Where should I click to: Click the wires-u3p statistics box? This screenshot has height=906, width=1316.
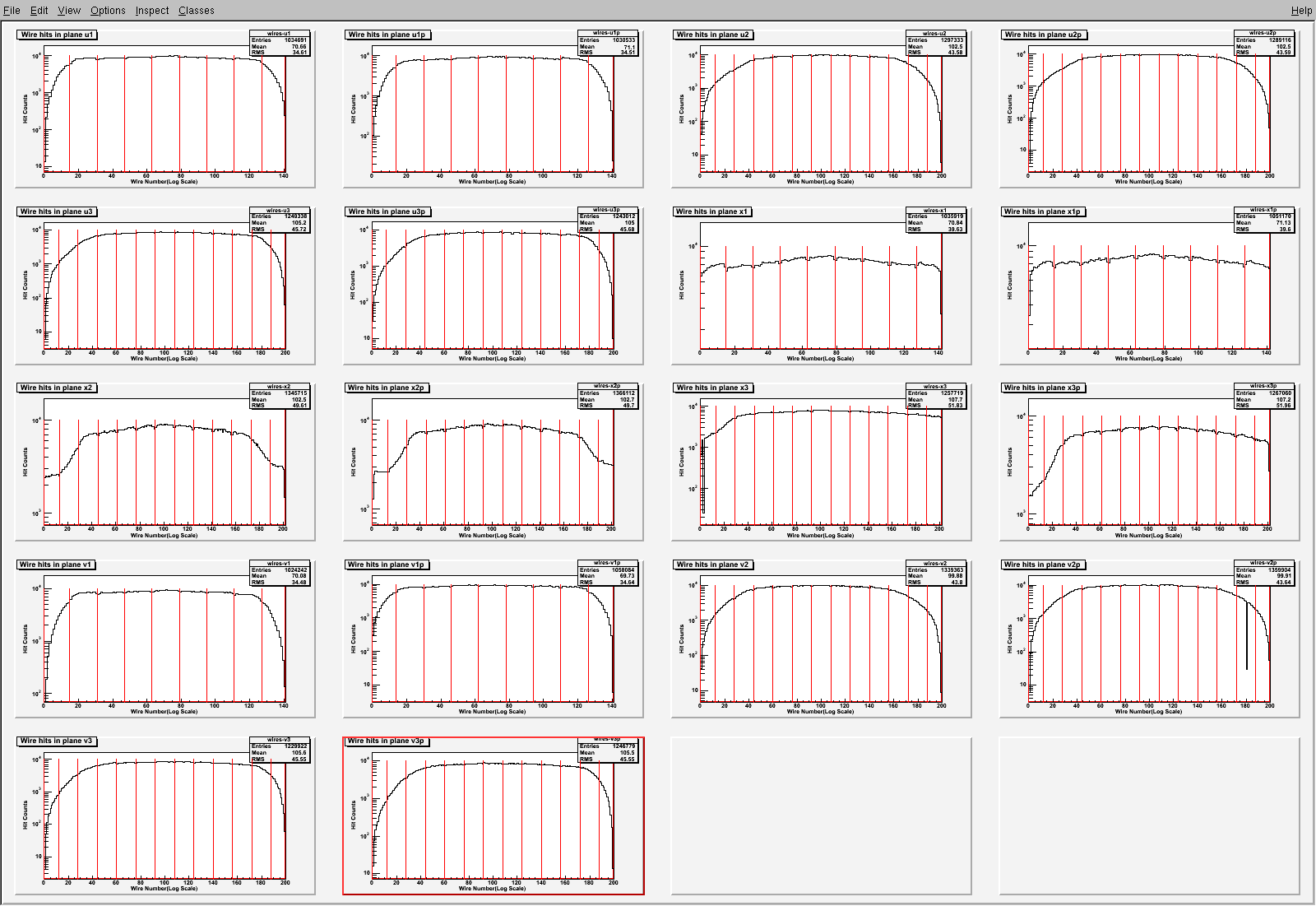coord(607,221)
